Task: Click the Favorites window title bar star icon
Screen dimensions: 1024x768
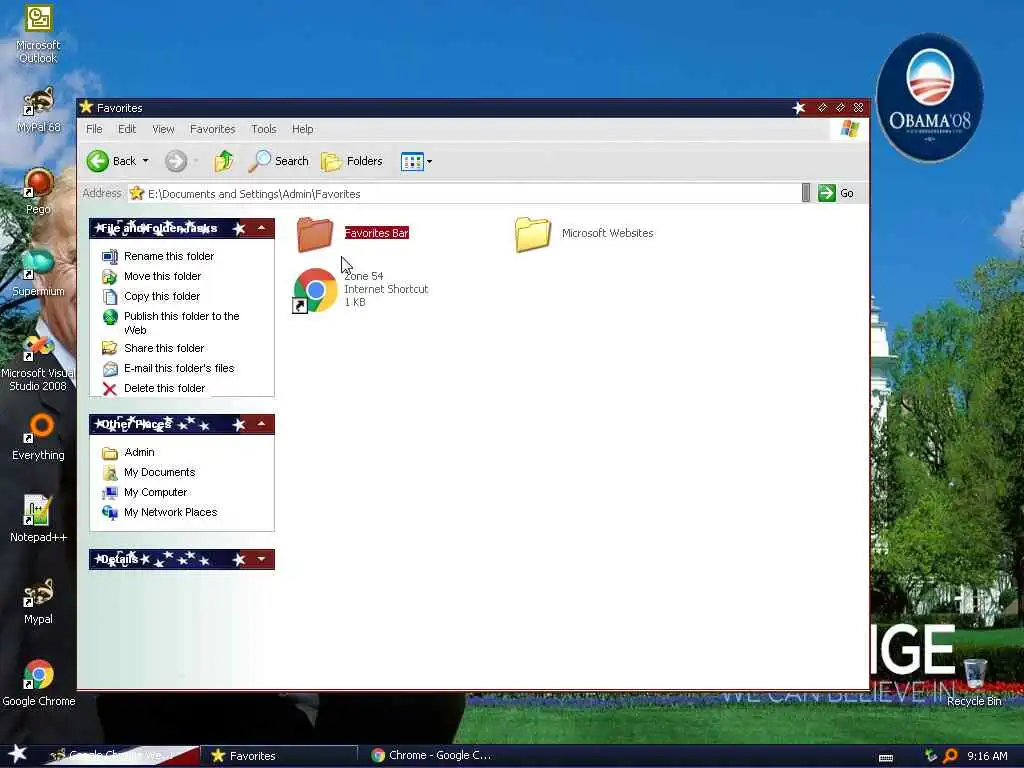Action: [86, 107]
